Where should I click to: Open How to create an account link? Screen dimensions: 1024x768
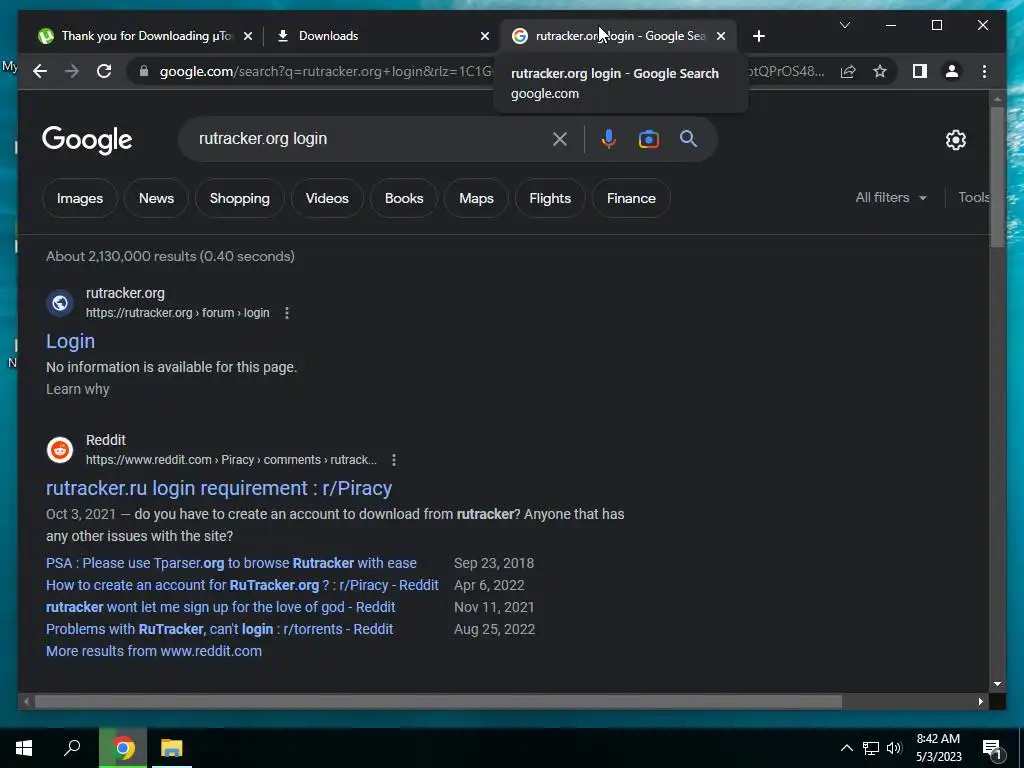[x=242, y=585]
